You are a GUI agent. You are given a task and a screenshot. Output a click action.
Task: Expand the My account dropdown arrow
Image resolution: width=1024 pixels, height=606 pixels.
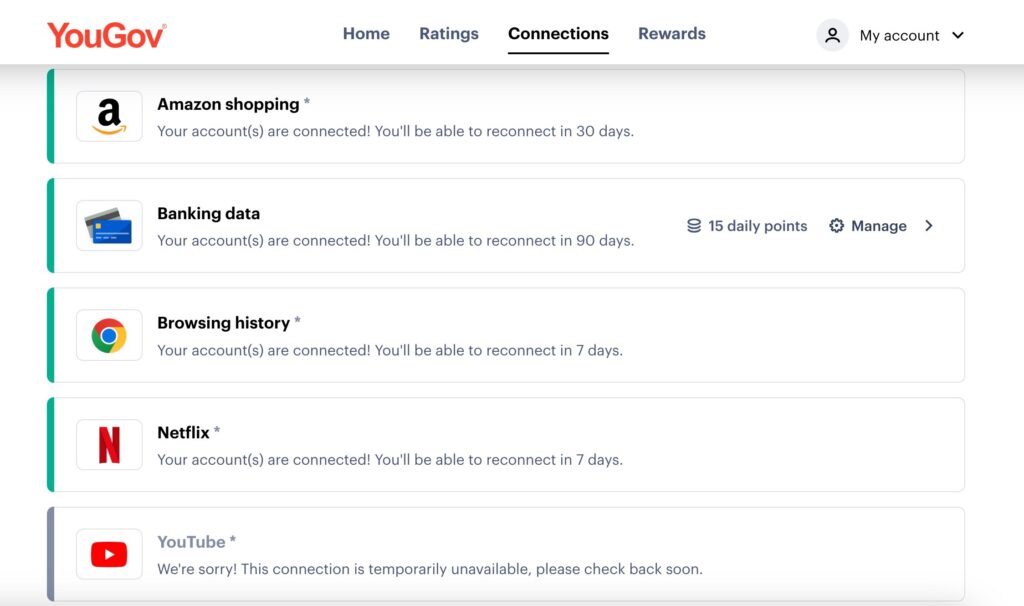pos(958,35)
